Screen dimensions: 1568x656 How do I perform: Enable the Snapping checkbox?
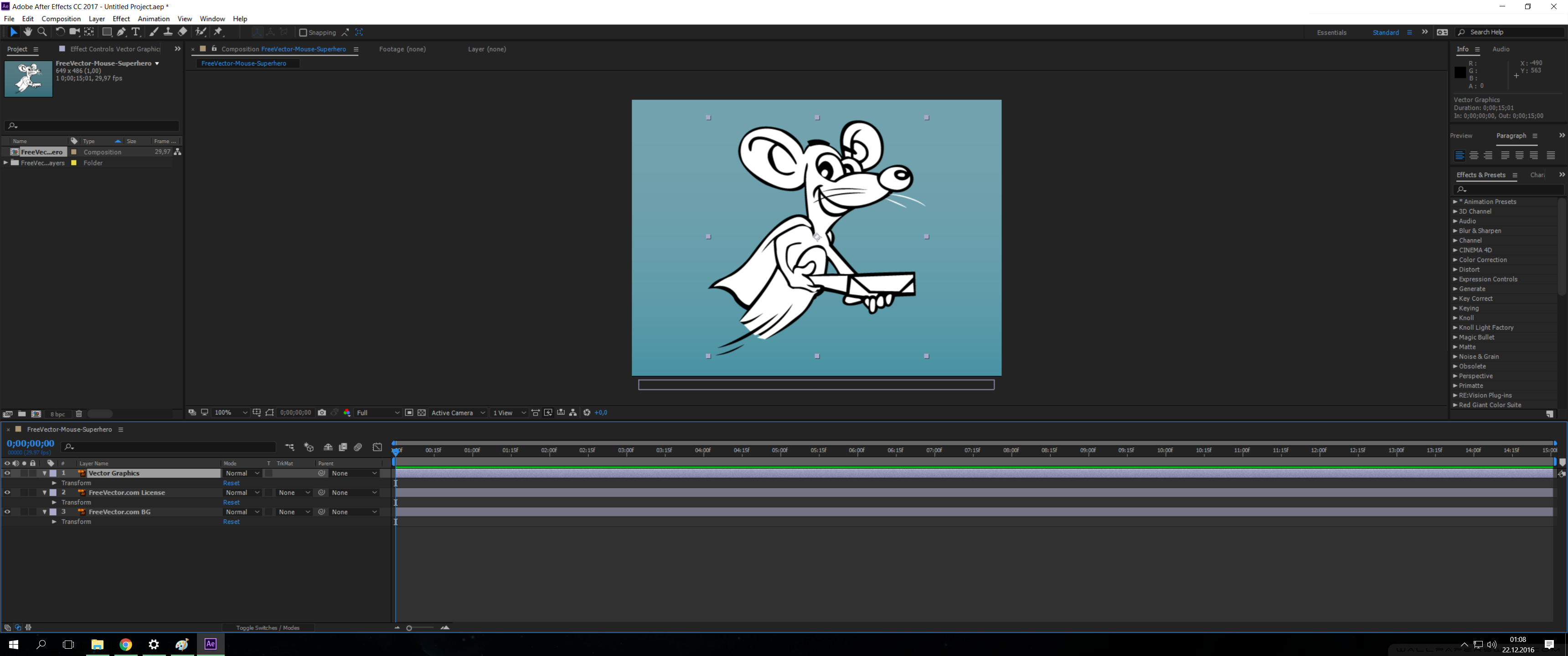point(303,33)
